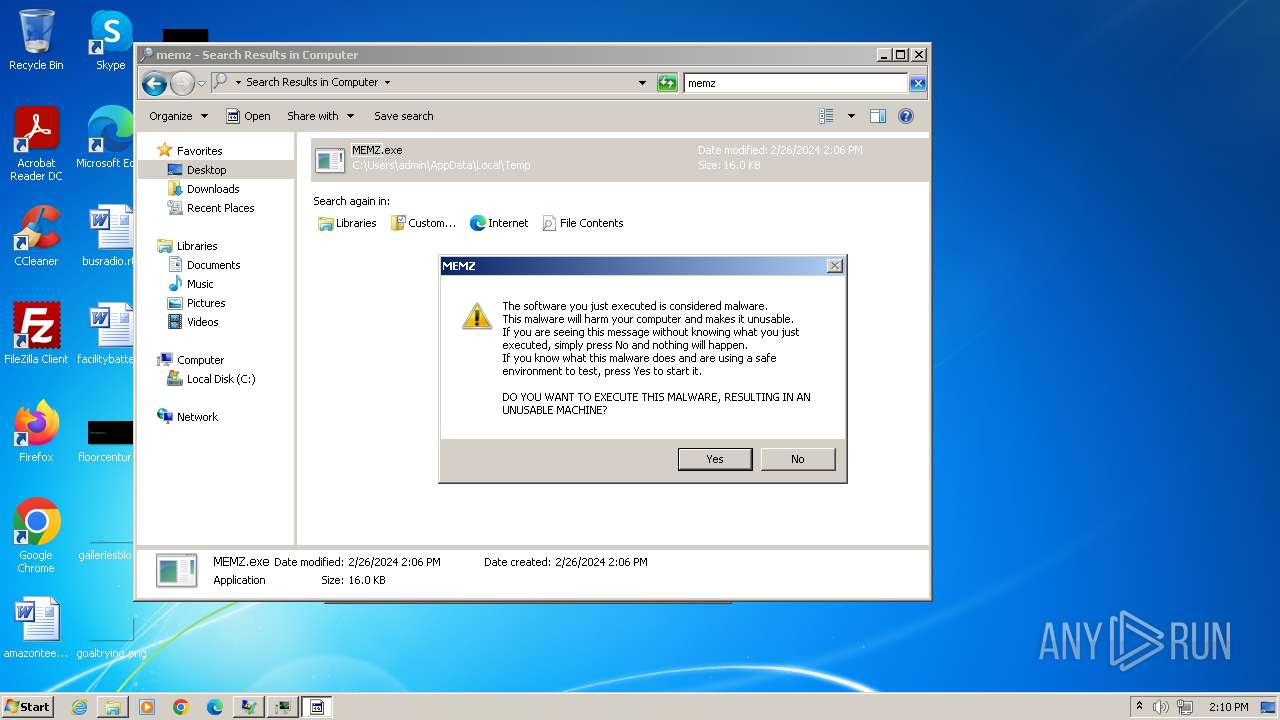Click Search Results in Computer breadcrumb
The height and width of the screenshot is (720, 1280).
tap(312, 83)
